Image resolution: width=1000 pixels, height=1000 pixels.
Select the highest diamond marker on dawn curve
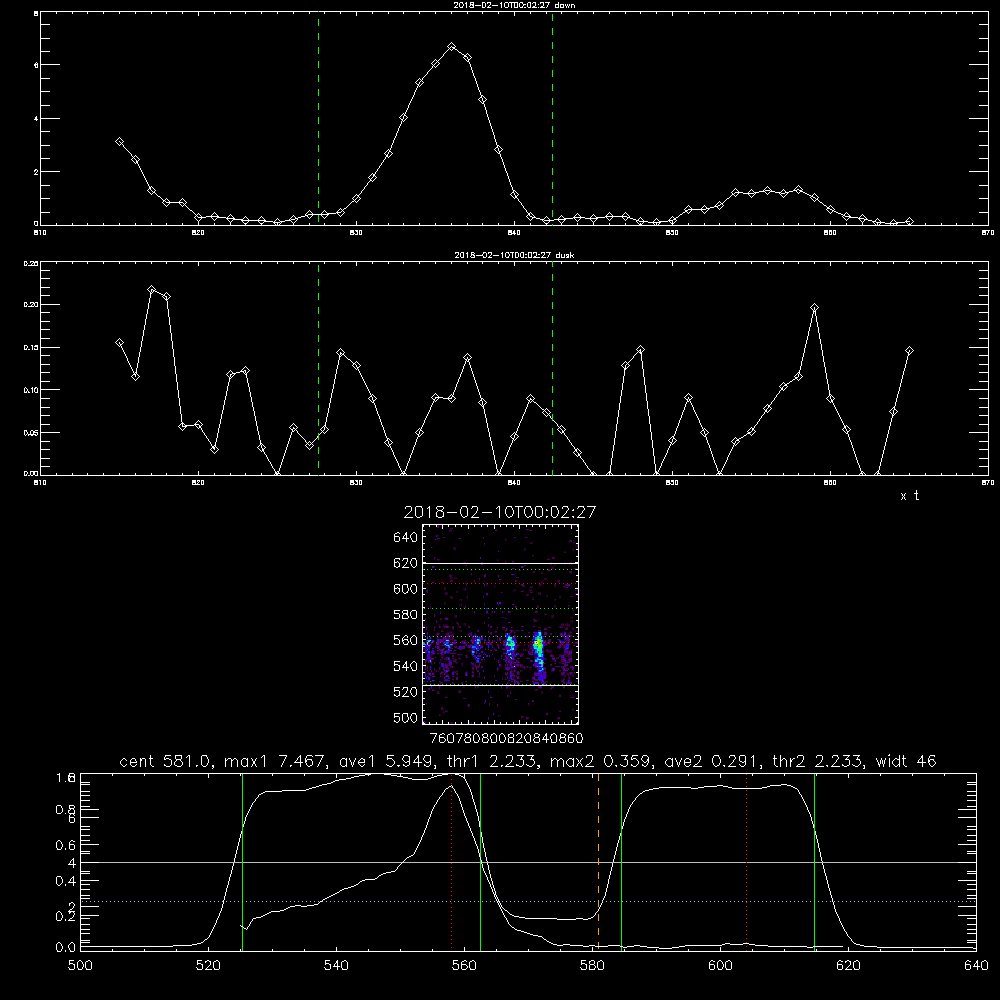[452, 47]
